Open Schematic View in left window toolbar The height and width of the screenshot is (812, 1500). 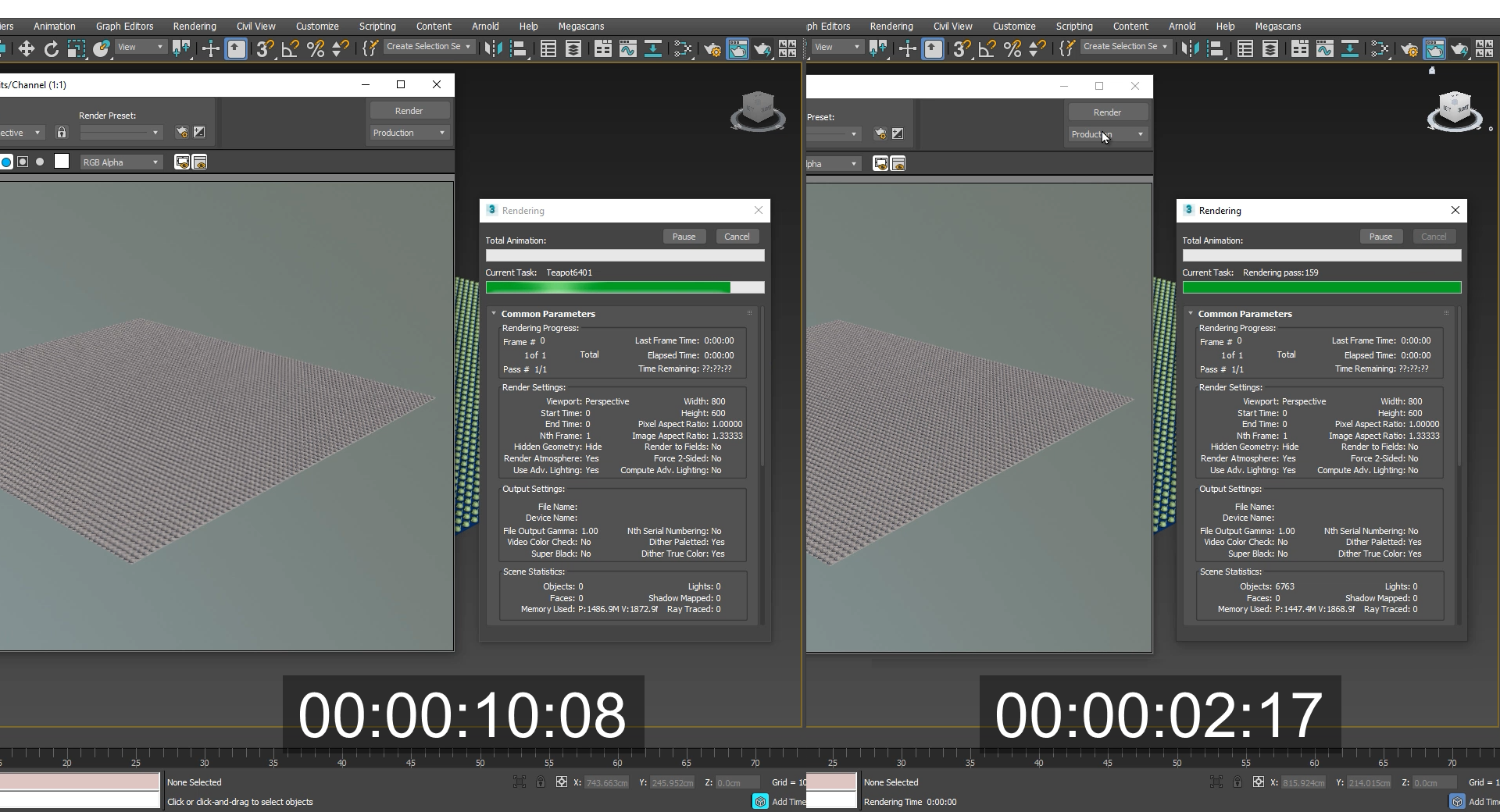click(652, 49)
